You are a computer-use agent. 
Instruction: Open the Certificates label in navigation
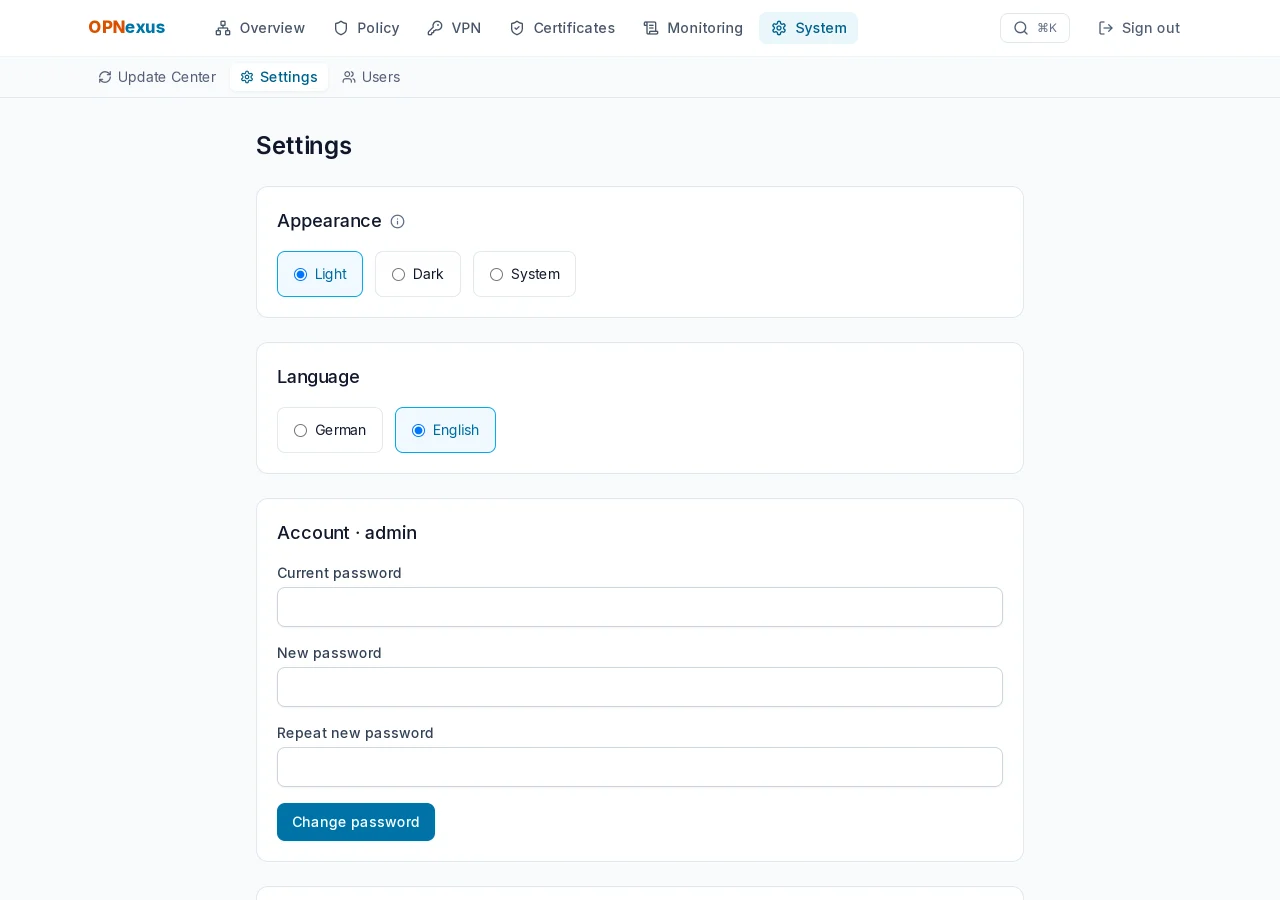point(574,28)
